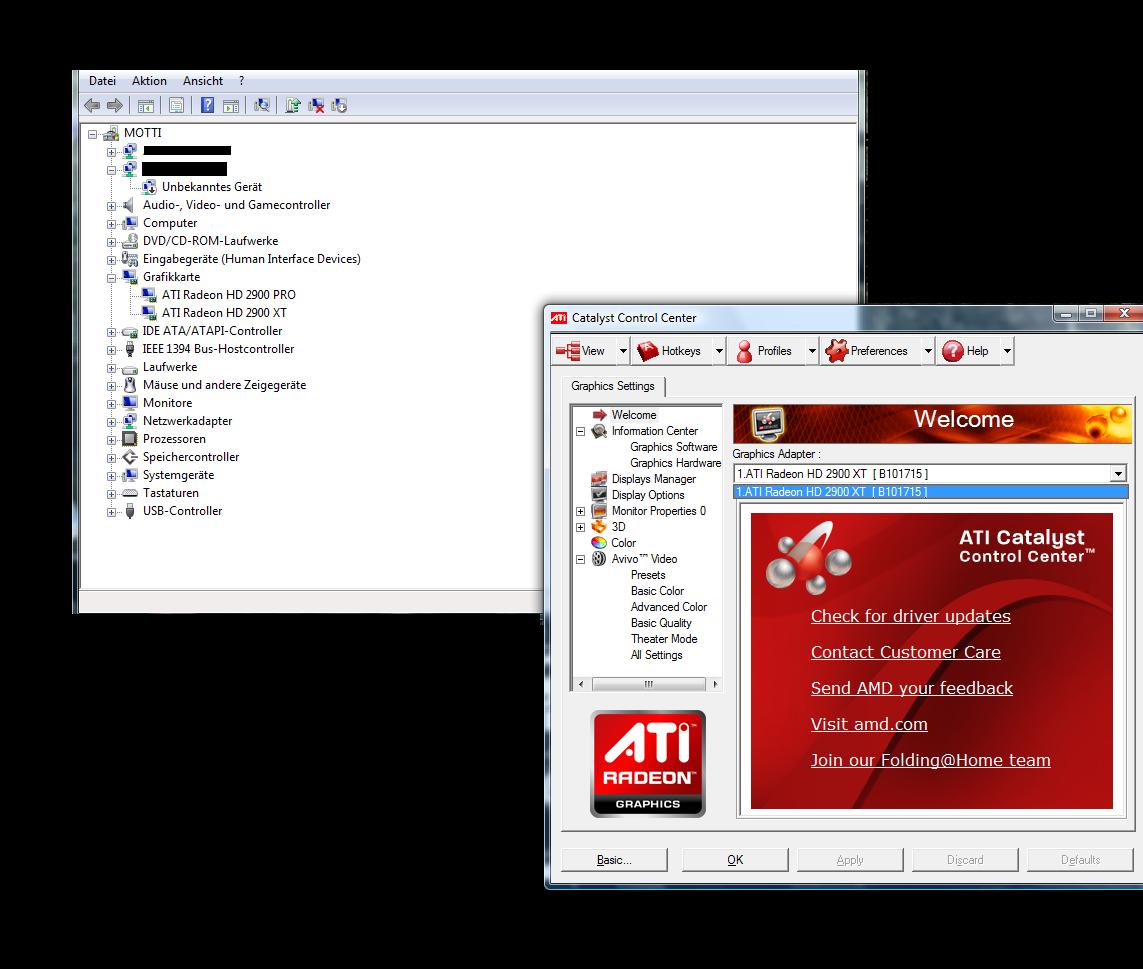This screenshot has width=1143, height=969.
Task: Click Join our Folding@Home team link
Action: (x=930, y=760)
